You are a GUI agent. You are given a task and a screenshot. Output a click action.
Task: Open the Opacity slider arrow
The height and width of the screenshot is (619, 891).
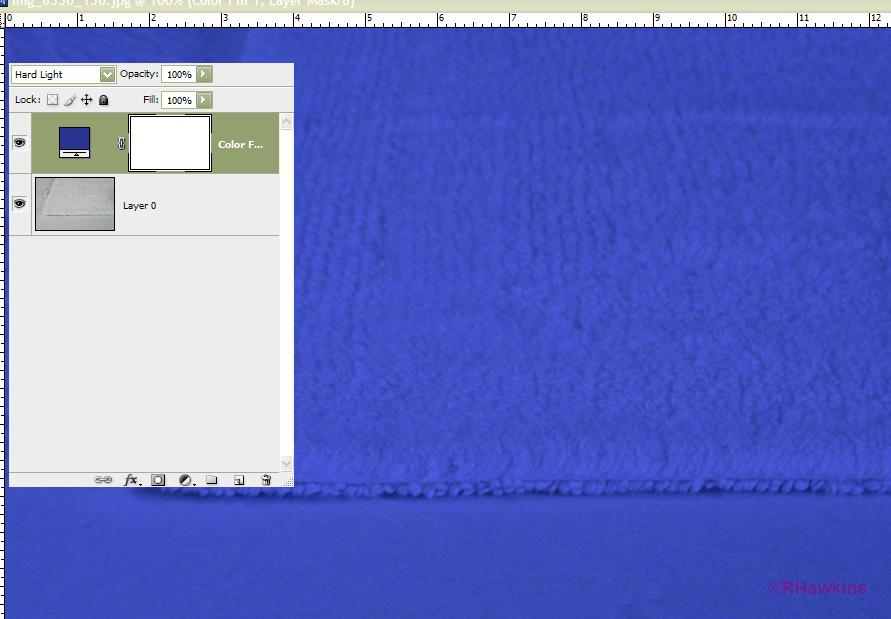pyautogui.click(x=204, y=74)
